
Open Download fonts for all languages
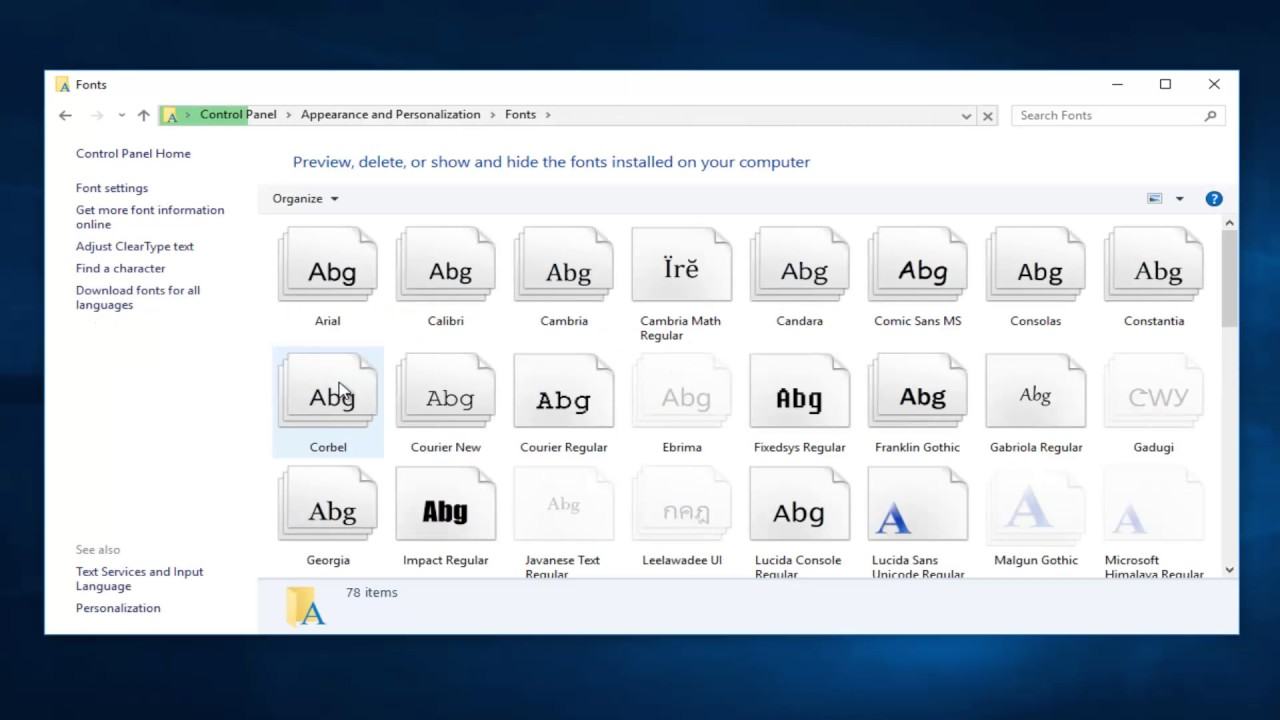(138, 290)
